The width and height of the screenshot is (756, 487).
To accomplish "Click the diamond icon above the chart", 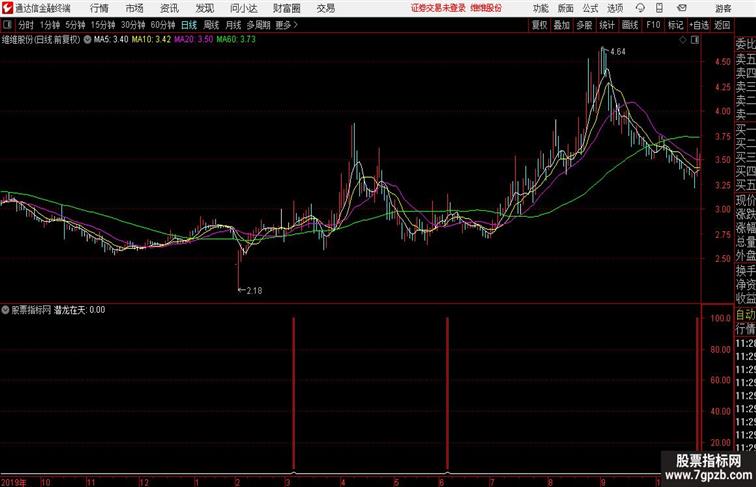I will point(683,40).
